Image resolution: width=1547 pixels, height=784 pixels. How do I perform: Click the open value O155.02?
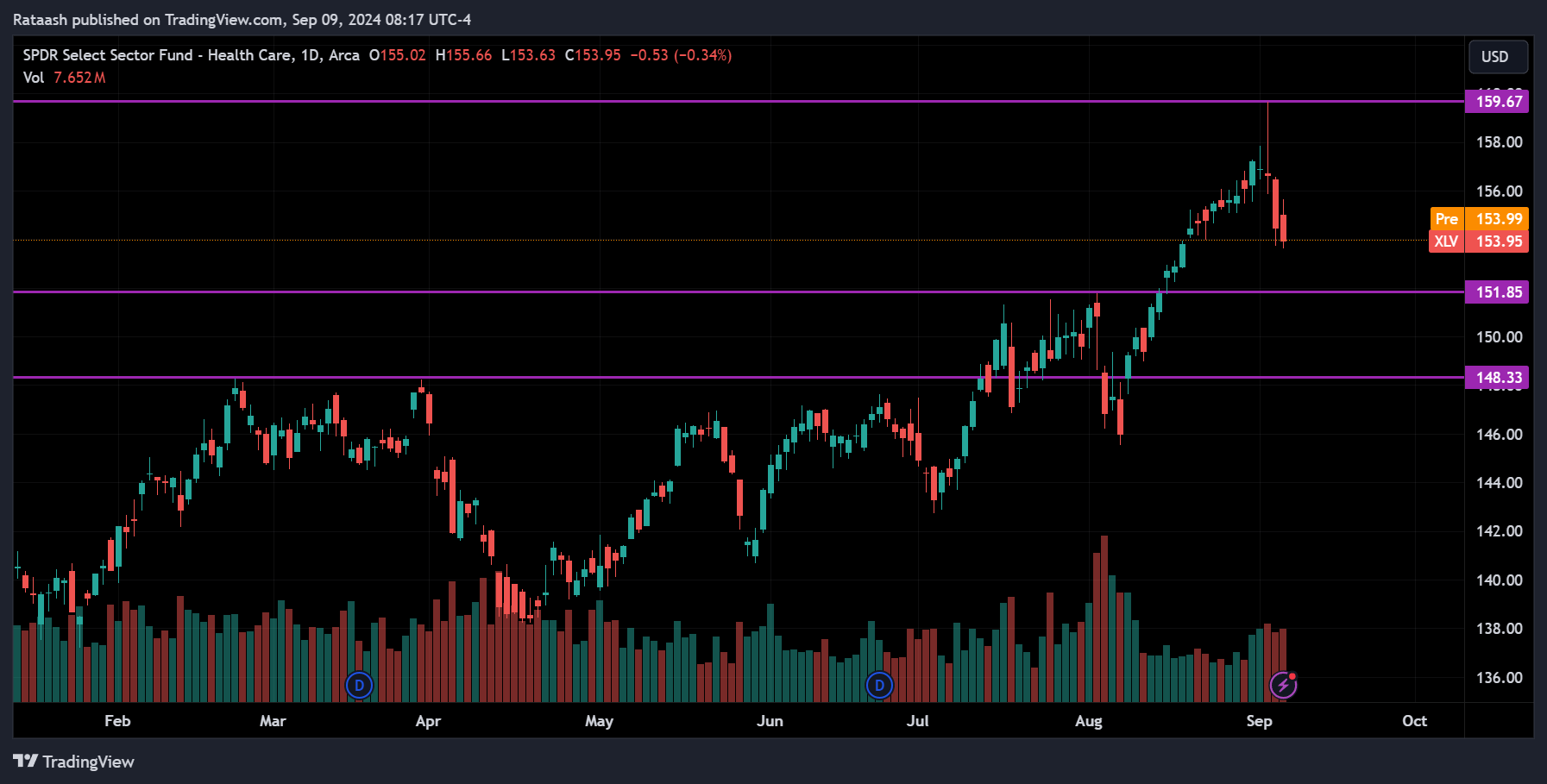point(397,55)
